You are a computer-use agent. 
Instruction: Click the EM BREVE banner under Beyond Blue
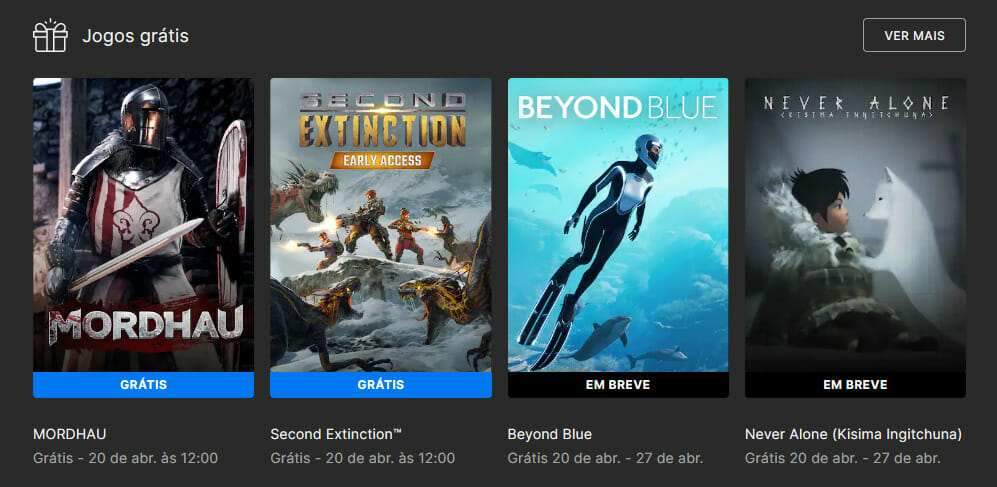(618, 385)
